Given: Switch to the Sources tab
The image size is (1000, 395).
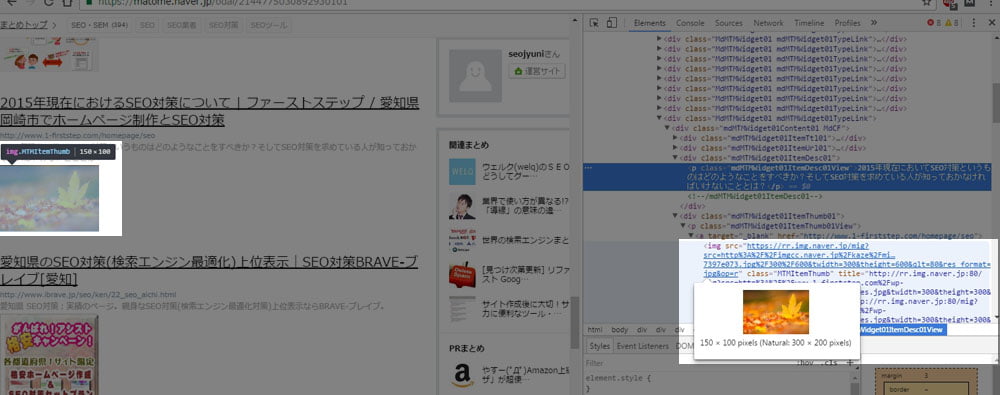Looking at the screenshot, I should (728, 23).
